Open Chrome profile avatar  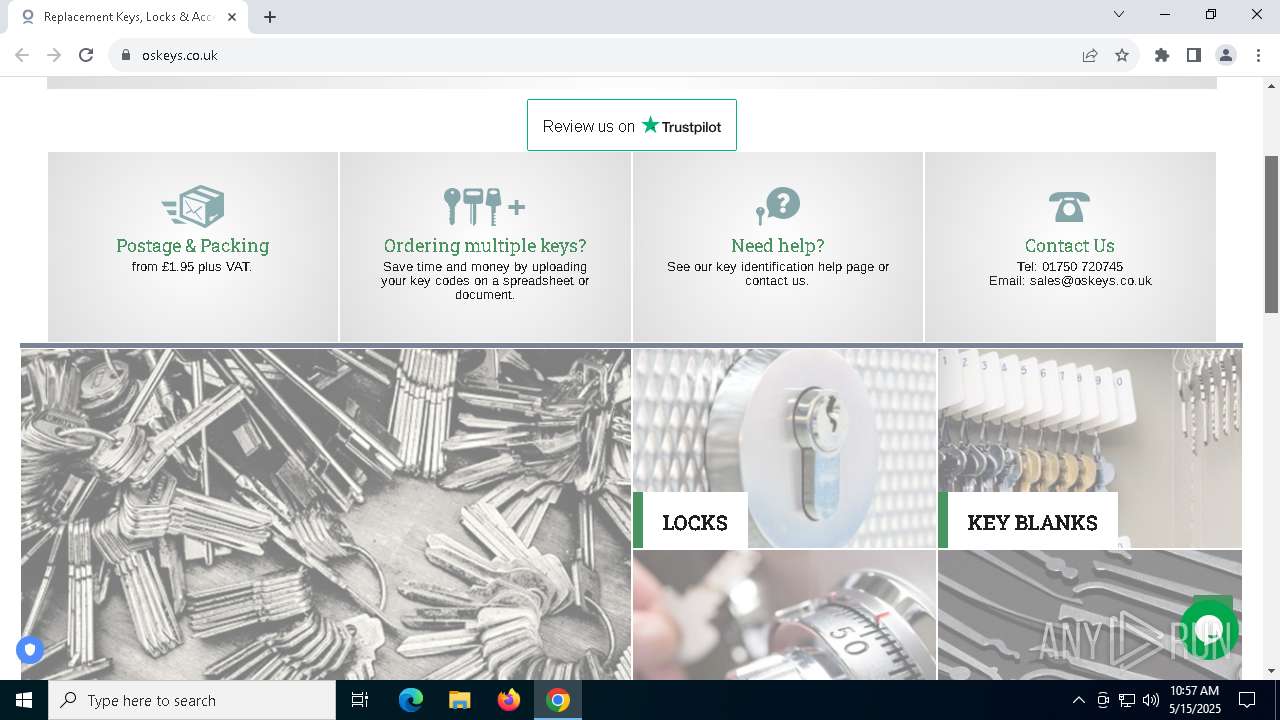click(1226, 55)
